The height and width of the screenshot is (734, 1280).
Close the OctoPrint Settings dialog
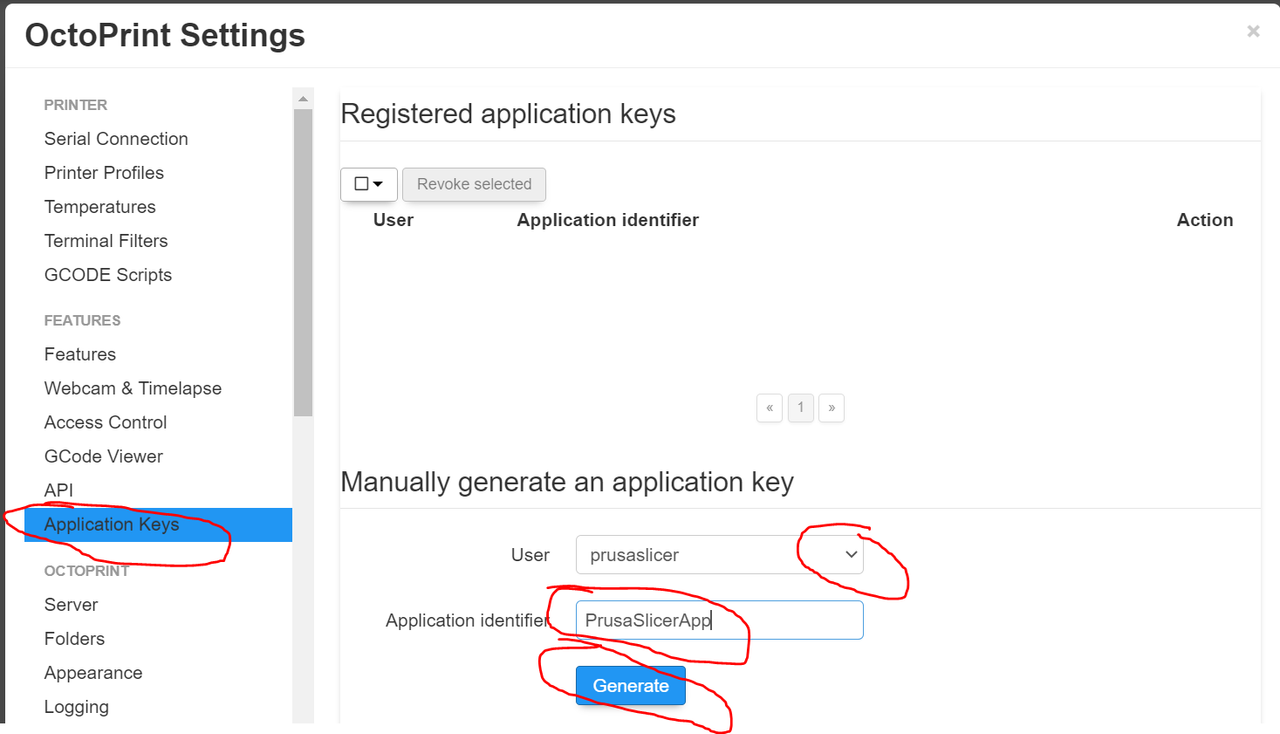pyautogui.click(x=1253, y=31)
